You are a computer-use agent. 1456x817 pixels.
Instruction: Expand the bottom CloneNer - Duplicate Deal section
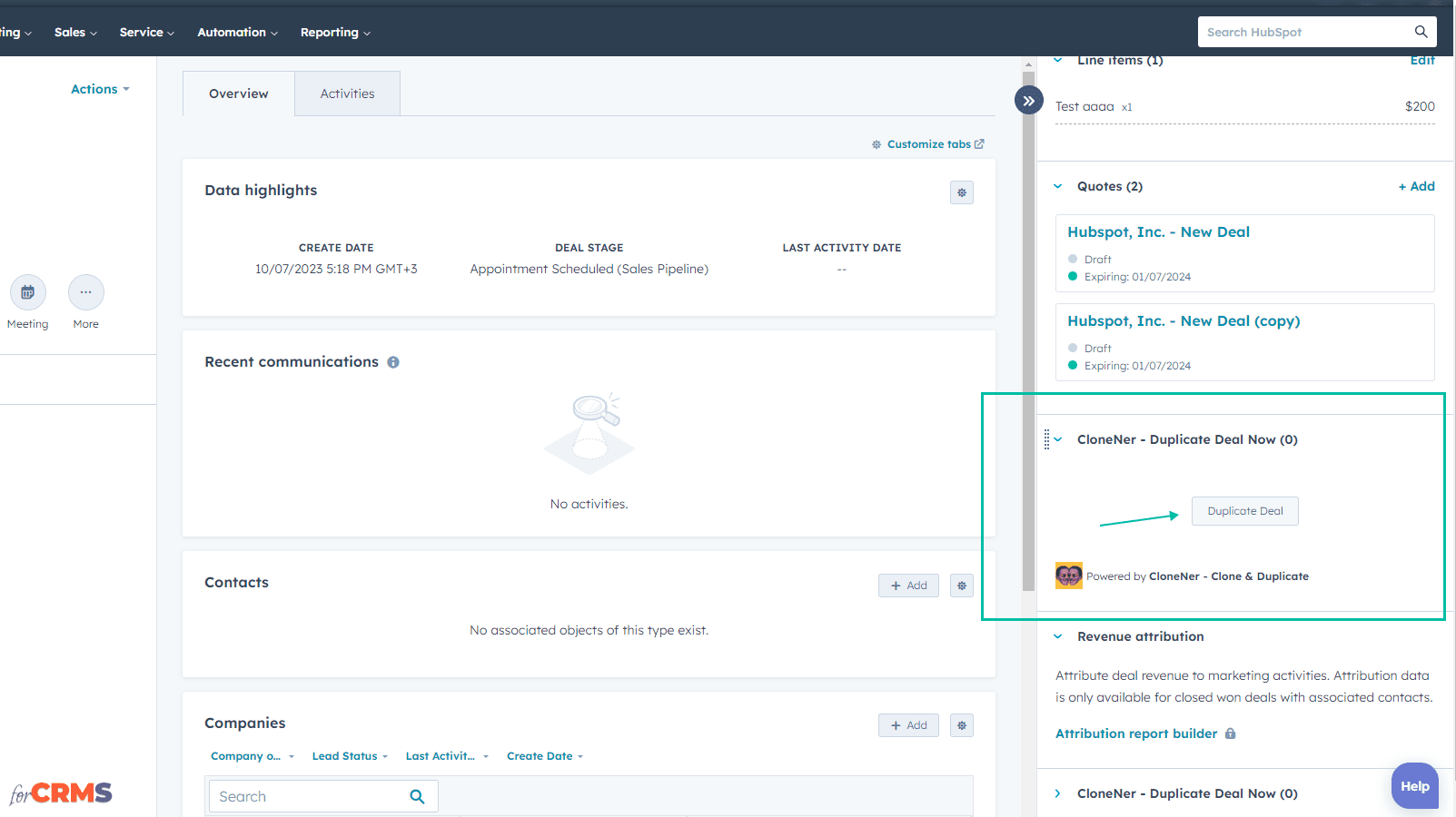pyautogui.click(x=1057, y=793)
